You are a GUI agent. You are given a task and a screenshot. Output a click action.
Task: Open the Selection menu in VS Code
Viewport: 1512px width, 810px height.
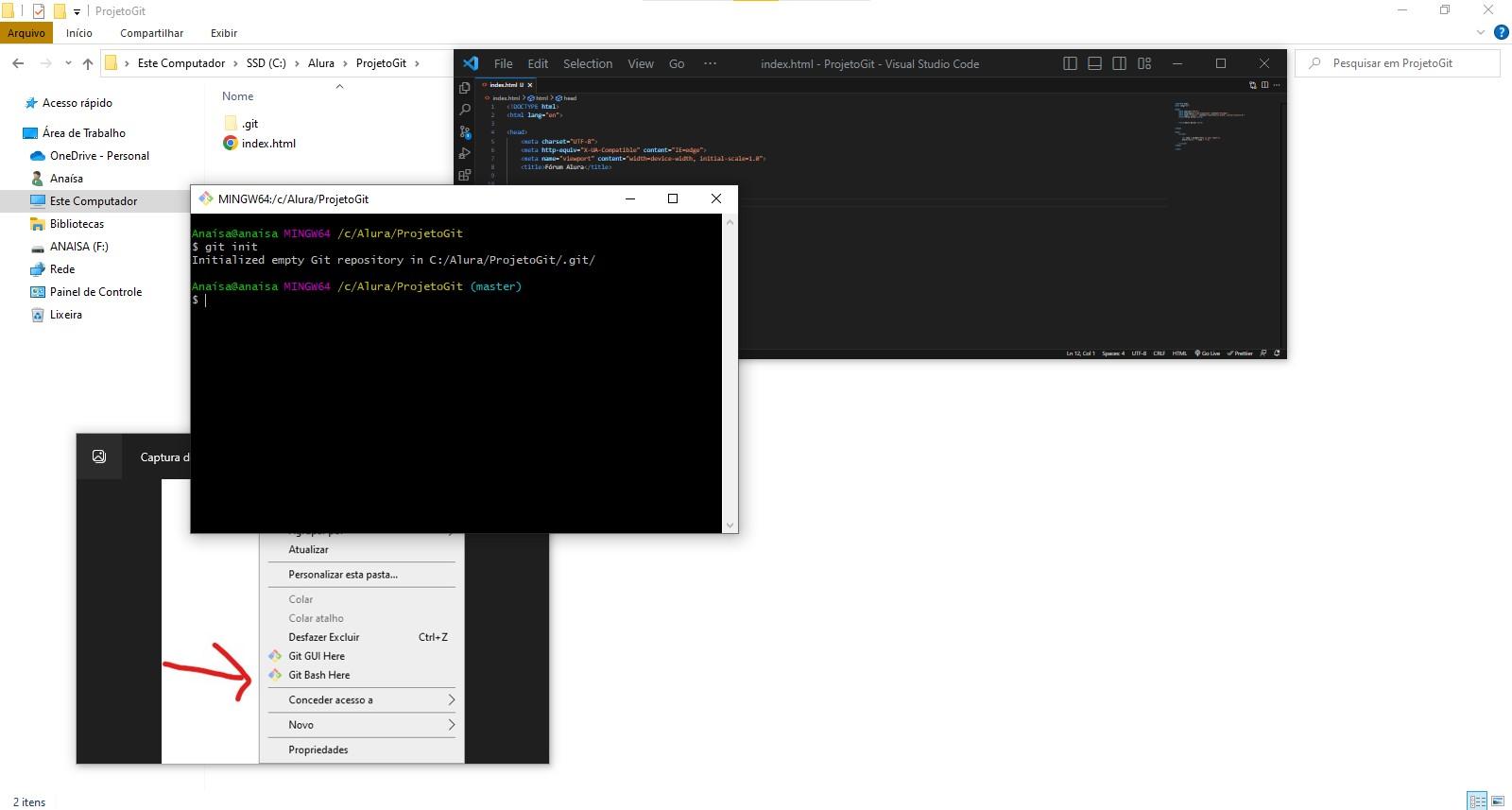tap(588, 63)
